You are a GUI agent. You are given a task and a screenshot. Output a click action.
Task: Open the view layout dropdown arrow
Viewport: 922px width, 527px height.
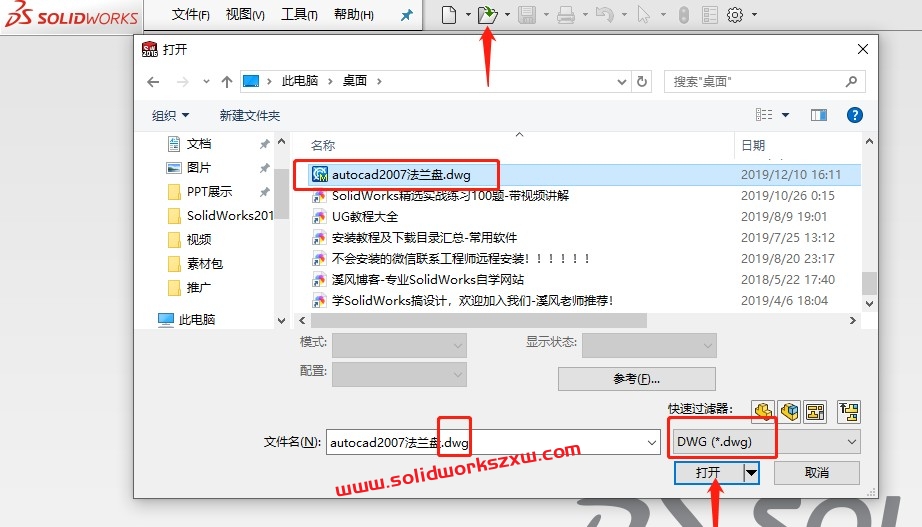(785, 115)
